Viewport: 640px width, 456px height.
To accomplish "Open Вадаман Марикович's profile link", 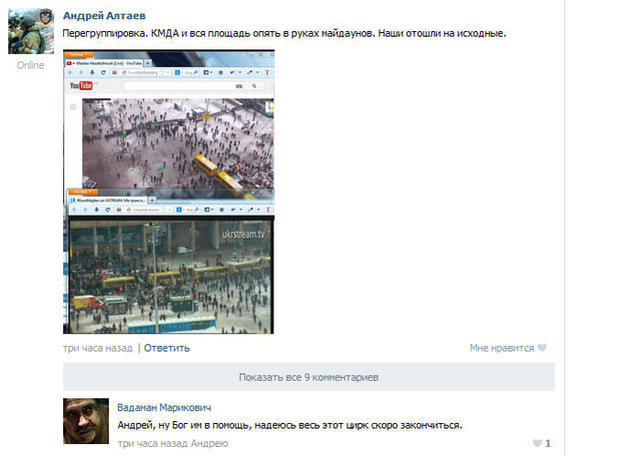I will tap(164, 407).
